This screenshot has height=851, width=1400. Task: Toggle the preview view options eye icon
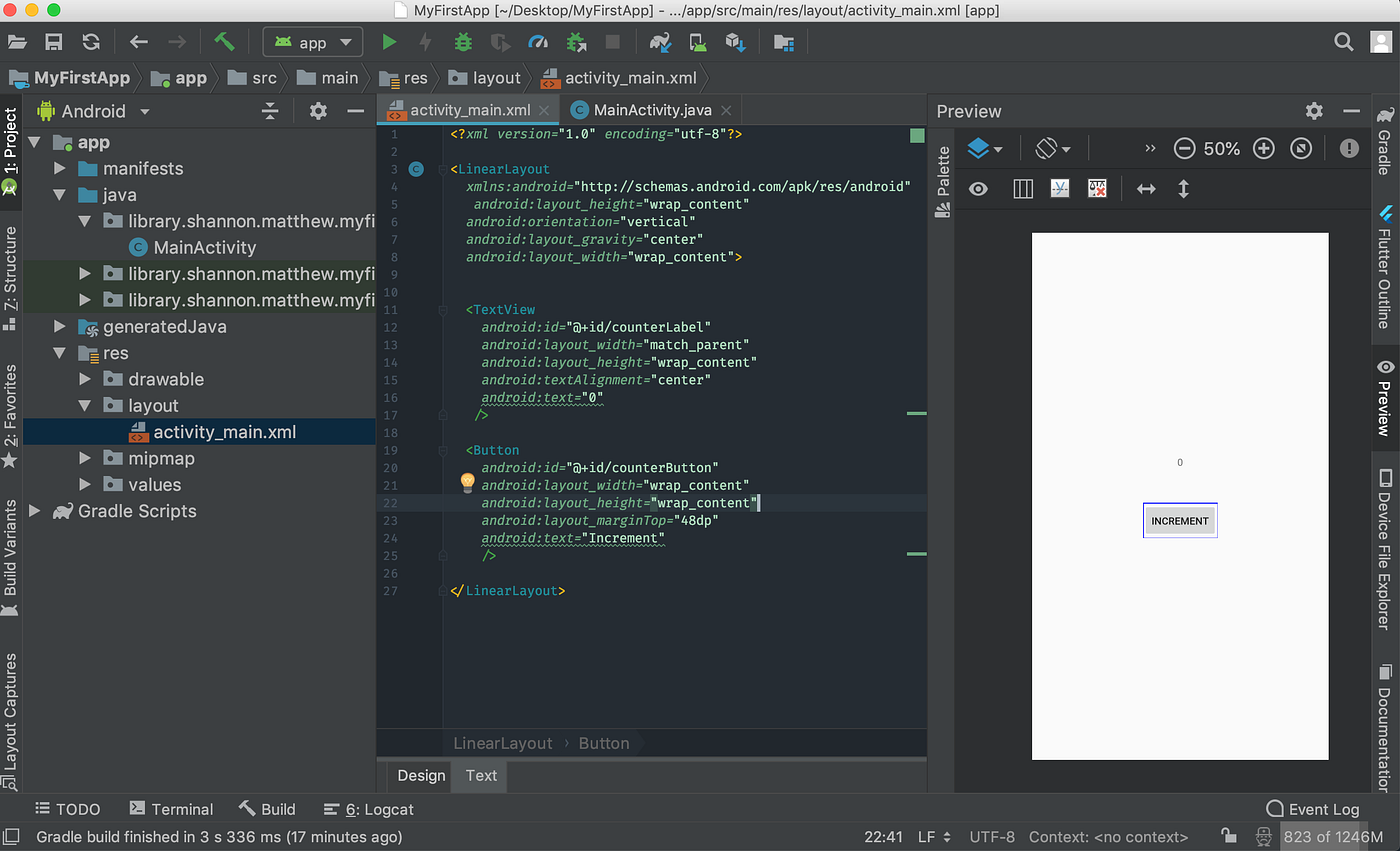[978, 188]
